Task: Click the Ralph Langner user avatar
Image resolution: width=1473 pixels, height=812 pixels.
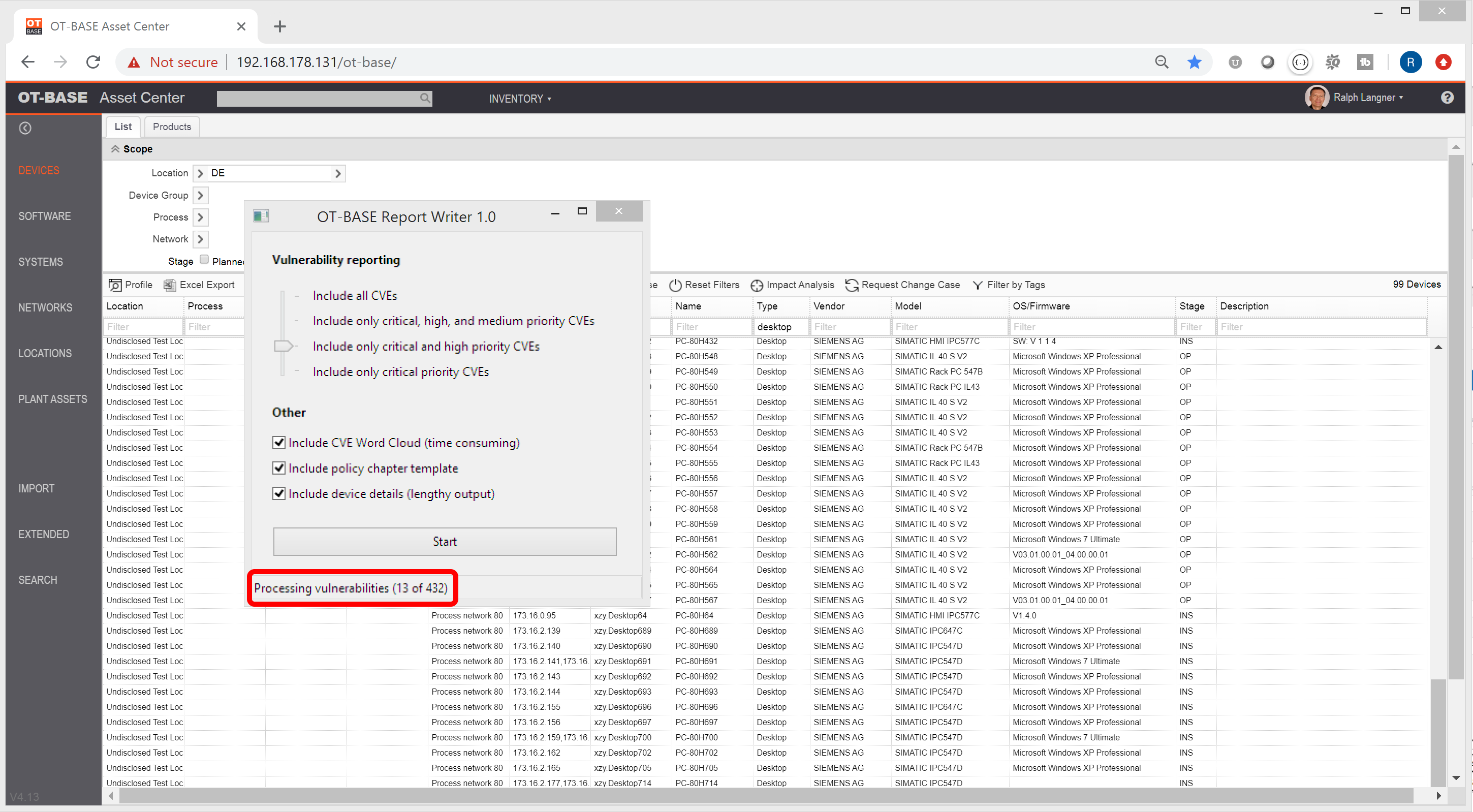Action: 1317,98
